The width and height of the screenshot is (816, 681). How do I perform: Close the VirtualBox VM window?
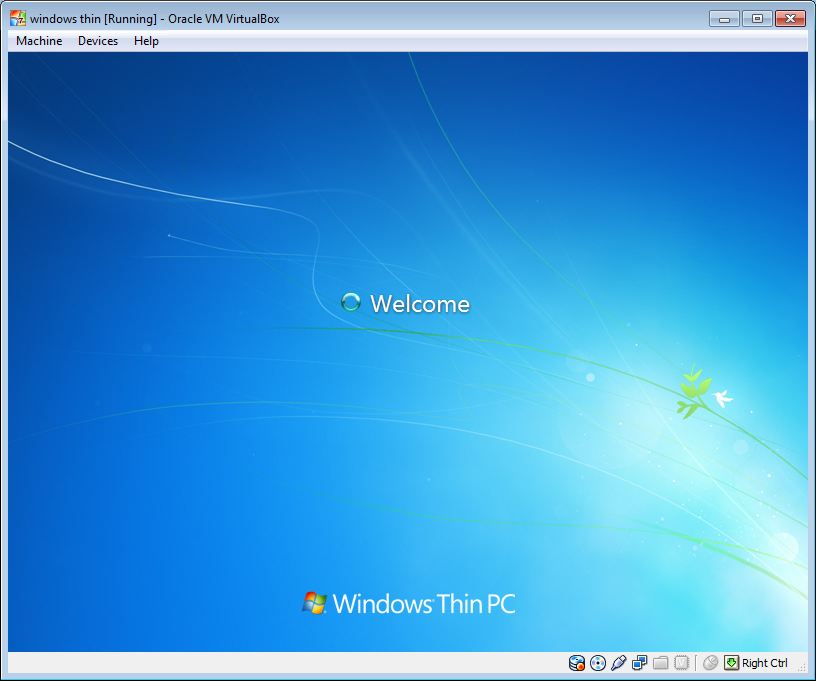790,19
